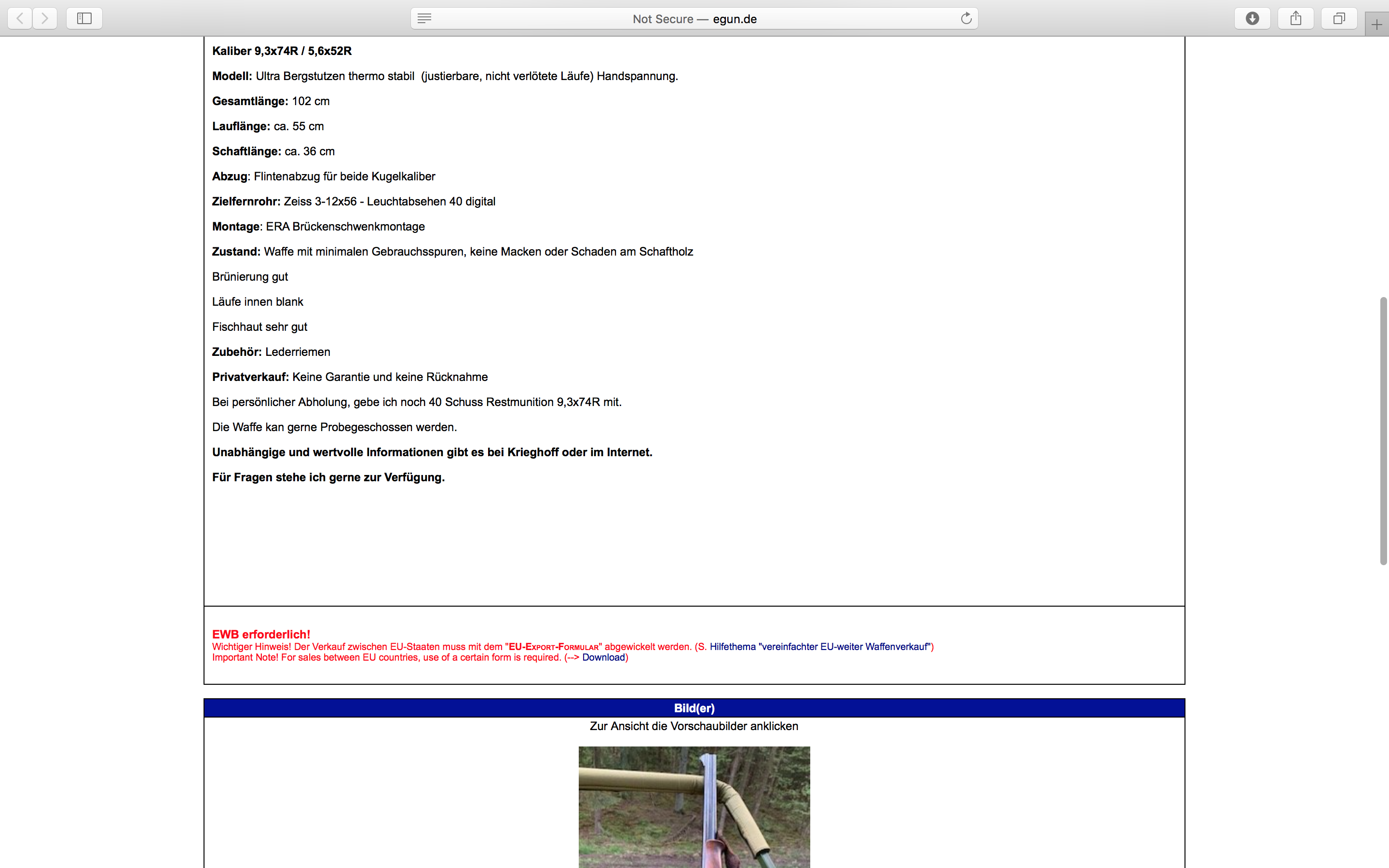Click 'Läufe innen blank' text
1389x868 pixels.
(258, 301)
